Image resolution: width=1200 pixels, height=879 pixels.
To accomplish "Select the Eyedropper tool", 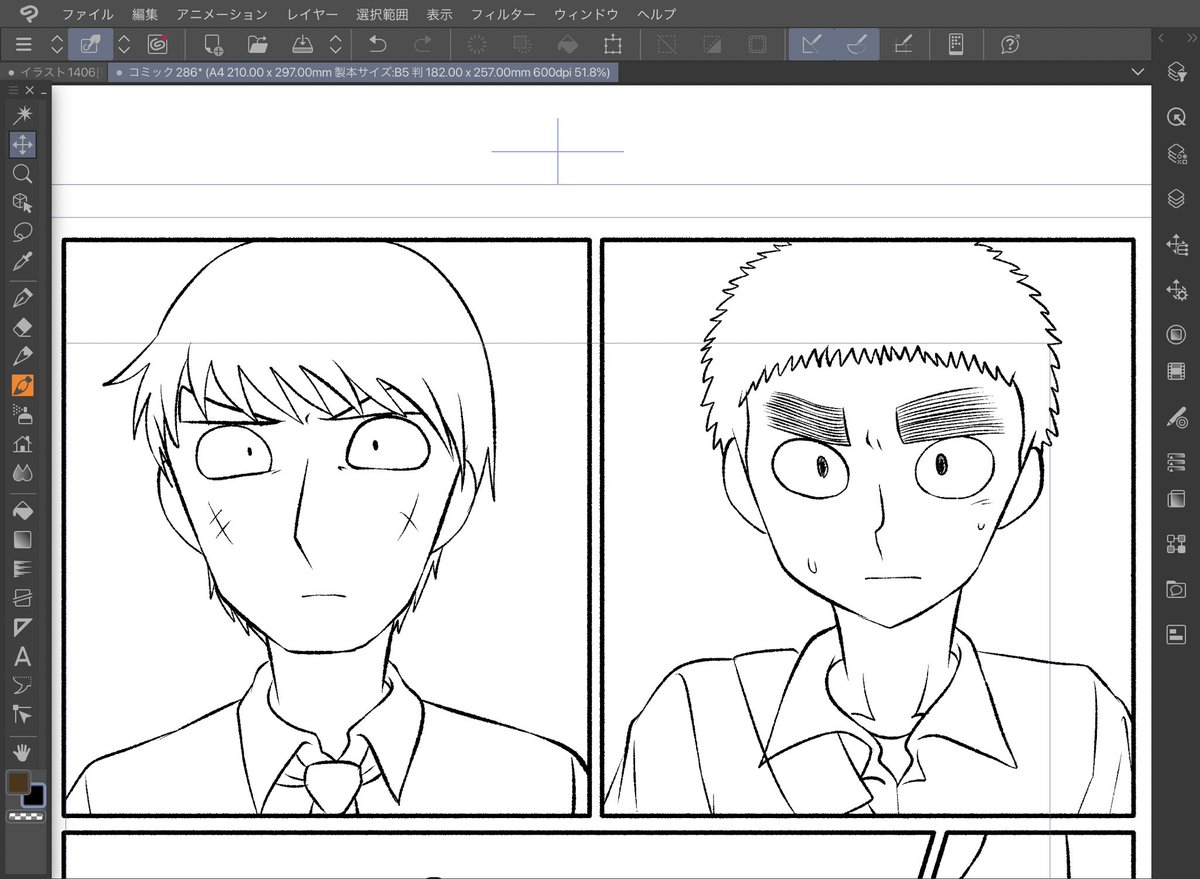I will coord(23,262).
